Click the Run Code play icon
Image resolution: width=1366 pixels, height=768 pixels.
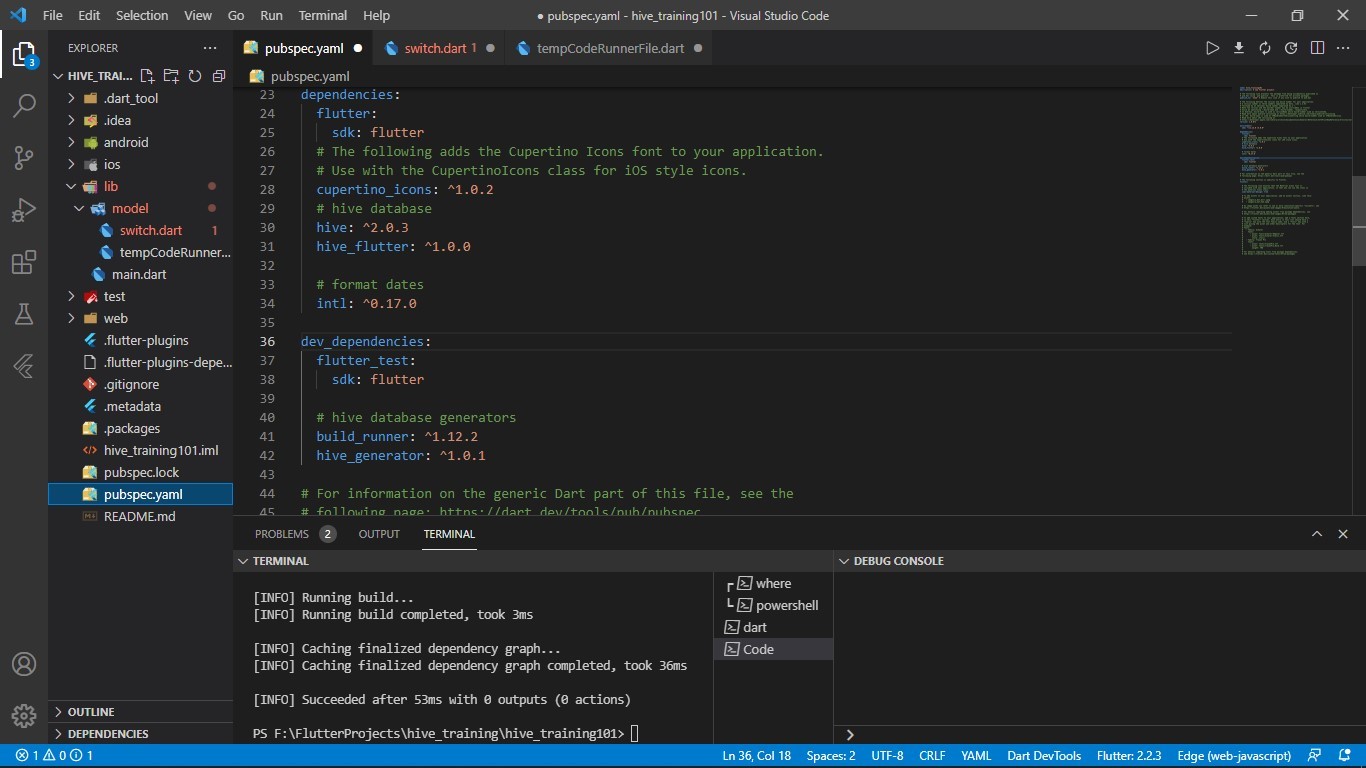click(x=1212, y=48)
